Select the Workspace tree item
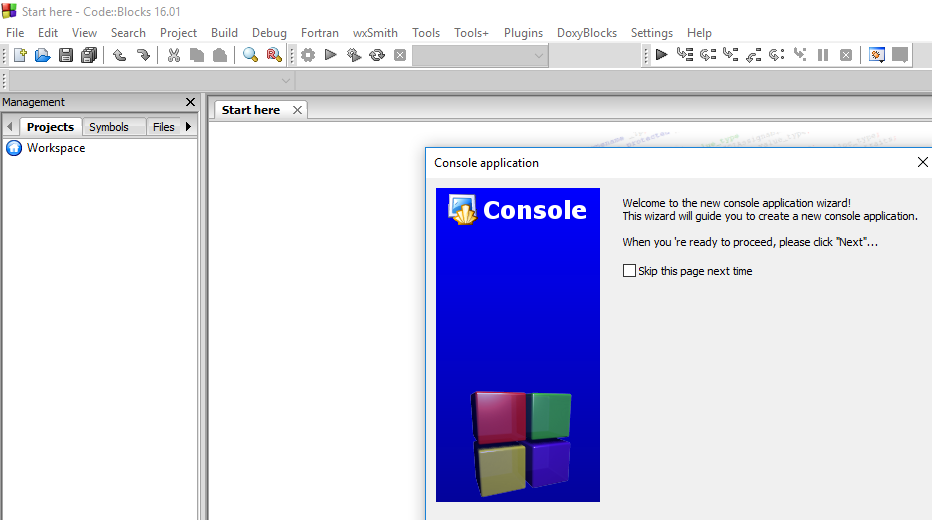The width and height of the screenshot is (932, 520). click(46, 148)
